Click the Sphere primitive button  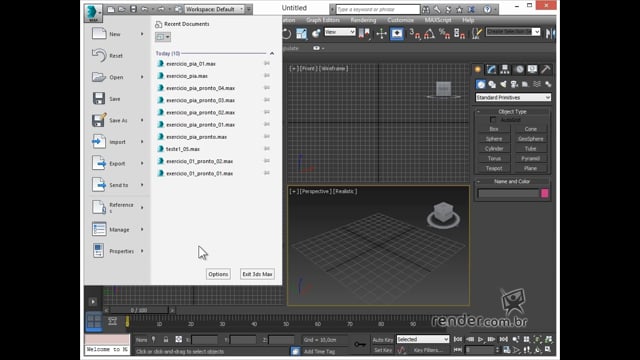(494, 139)
